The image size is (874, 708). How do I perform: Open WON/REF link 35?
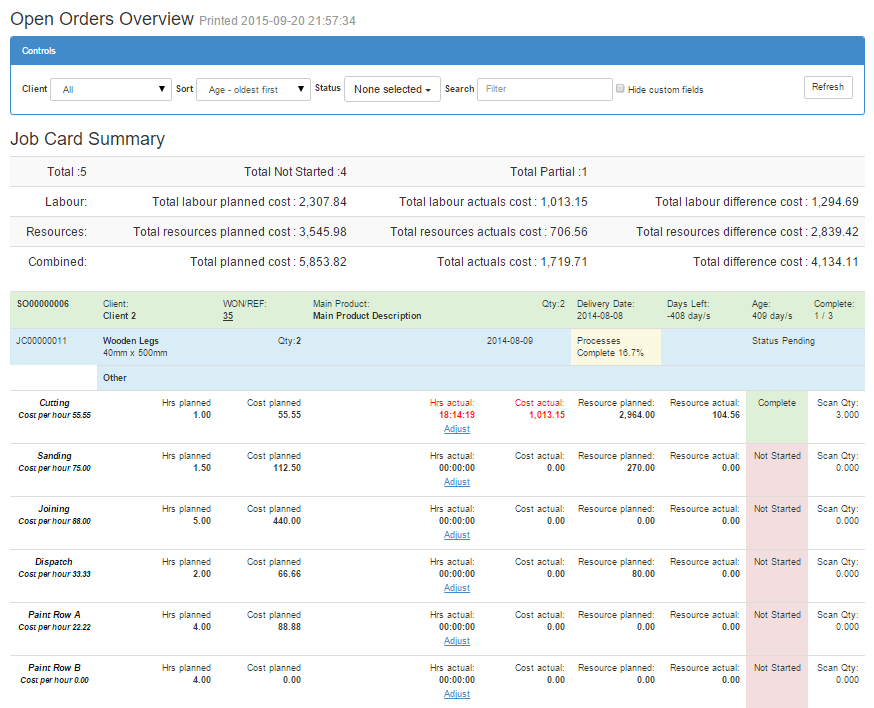coord(228,316)
